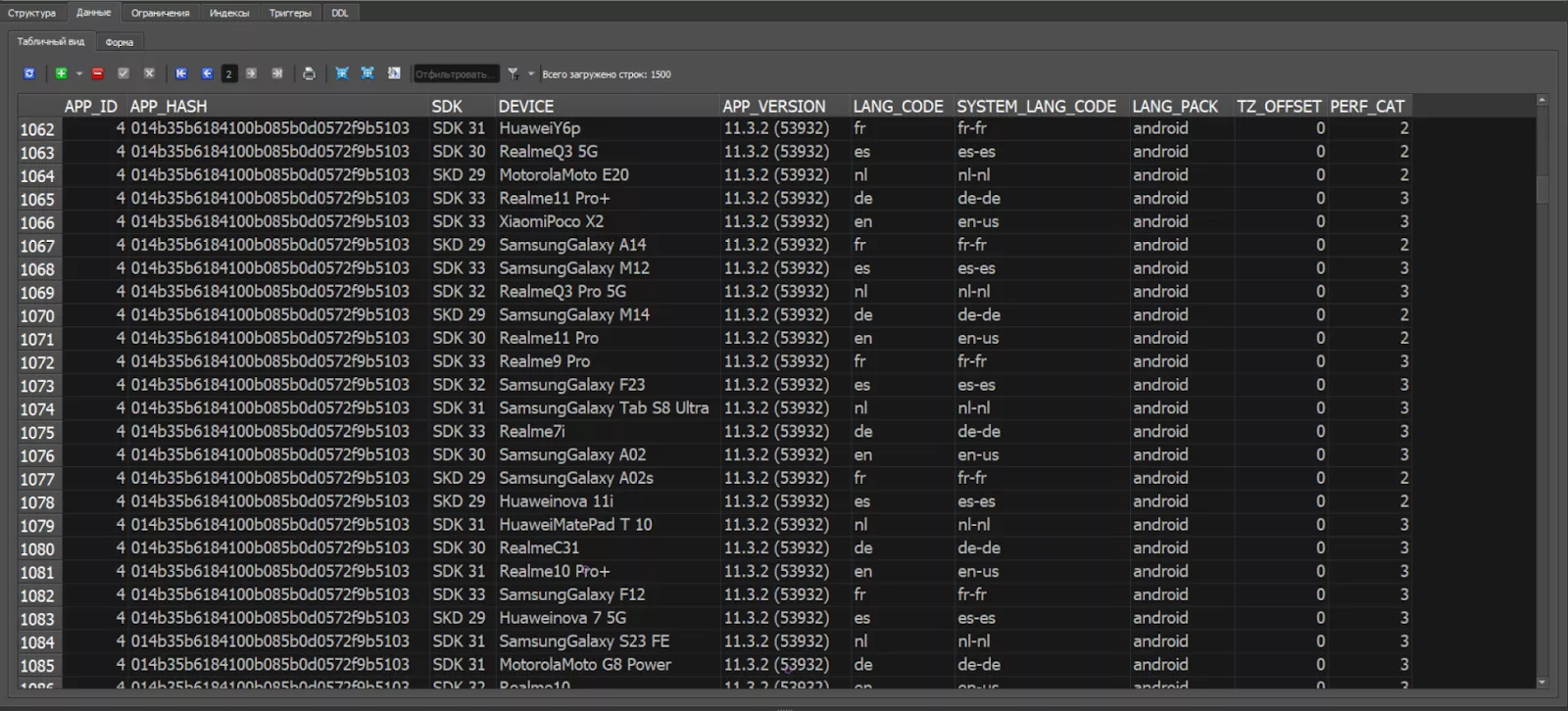Image resolution: width=1568 pixels, height=711 pixels.
Task: Select the SamsungGalaxy Tab S8 Ultra cell
Action: (x=608, y=407)
